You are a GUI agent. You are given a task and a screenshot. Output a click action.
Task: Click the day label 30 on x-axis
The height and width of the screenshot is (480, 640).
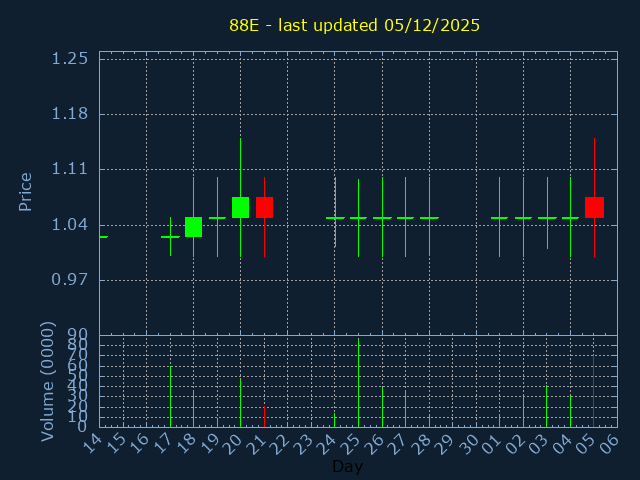click(x=469, y=444)
